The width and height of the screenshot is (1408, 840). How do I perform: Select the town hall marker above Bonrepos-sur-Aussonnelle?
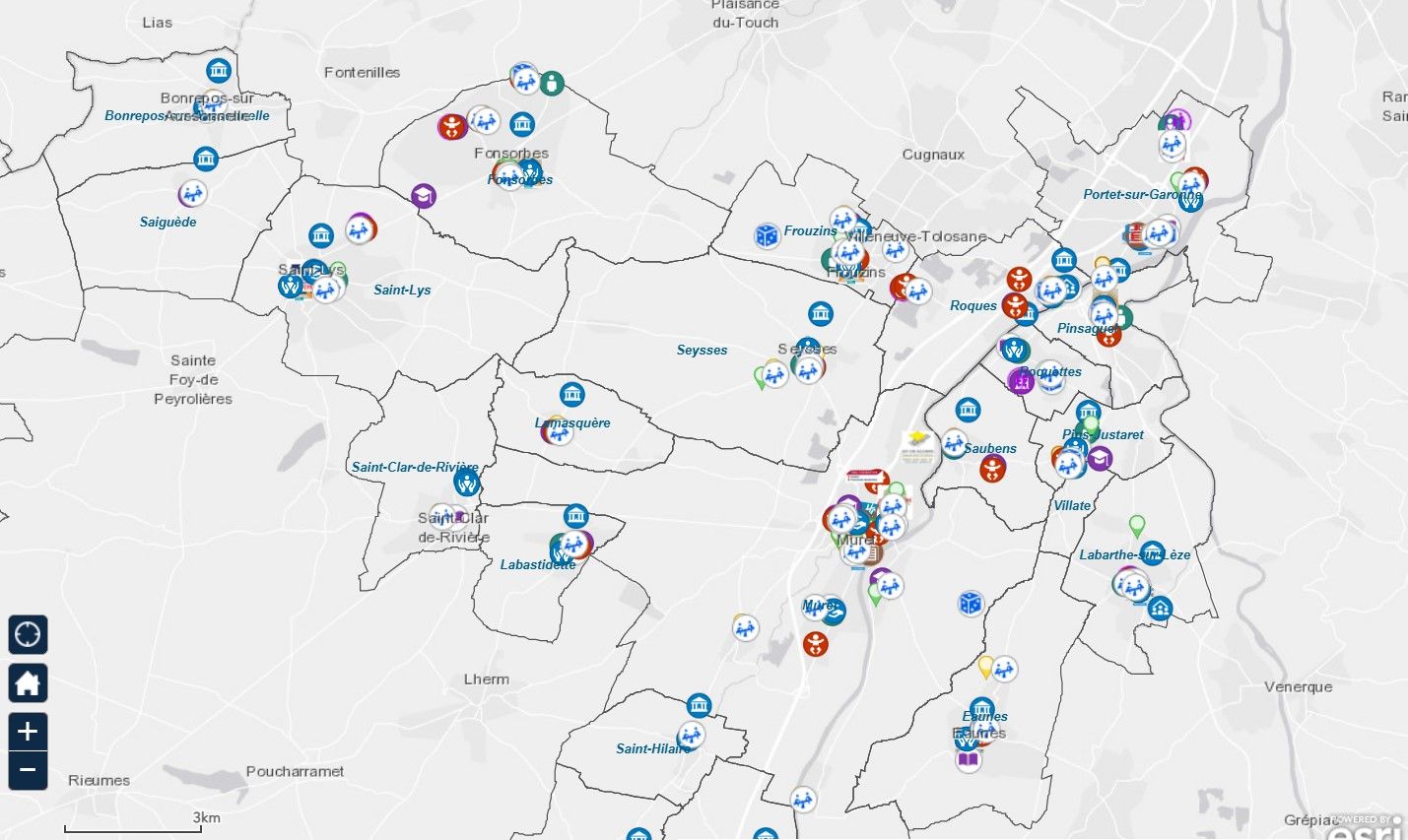pos(219,71)
